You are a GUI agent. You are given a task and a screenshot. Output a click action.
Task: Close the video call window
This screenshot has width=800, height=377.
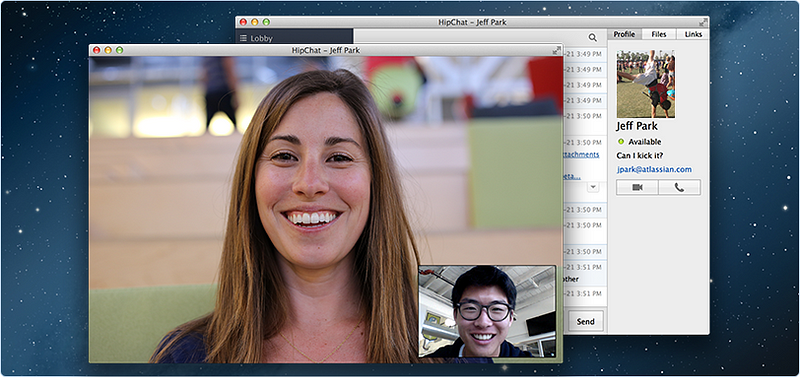click(96, 50)
